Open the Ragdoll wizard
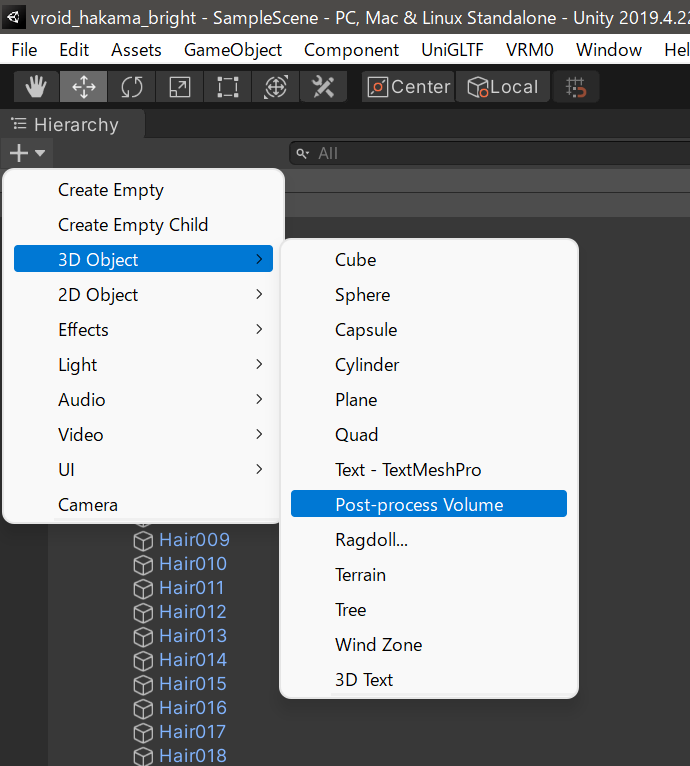 pos(429,540)
